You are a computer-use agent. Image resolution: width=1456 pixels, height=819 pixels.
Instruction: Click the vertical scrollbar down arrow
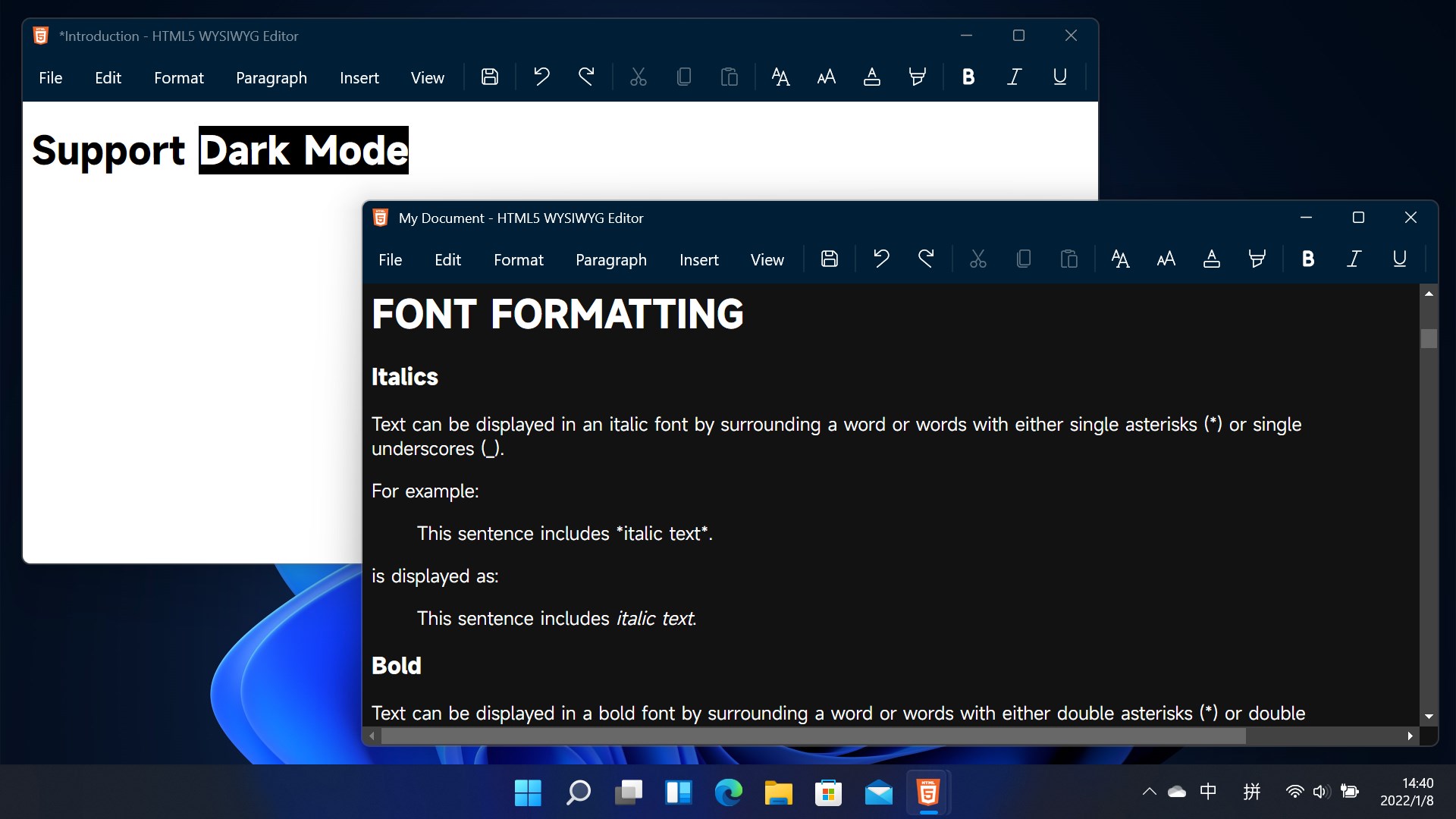pos(1429,717)
